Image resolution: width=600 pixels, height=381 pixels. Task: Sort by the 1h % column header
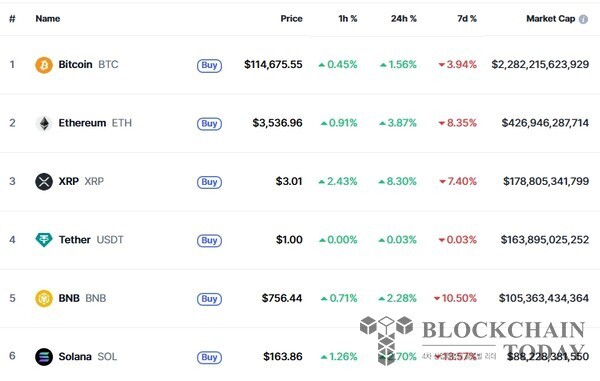(x=347, y=19)
